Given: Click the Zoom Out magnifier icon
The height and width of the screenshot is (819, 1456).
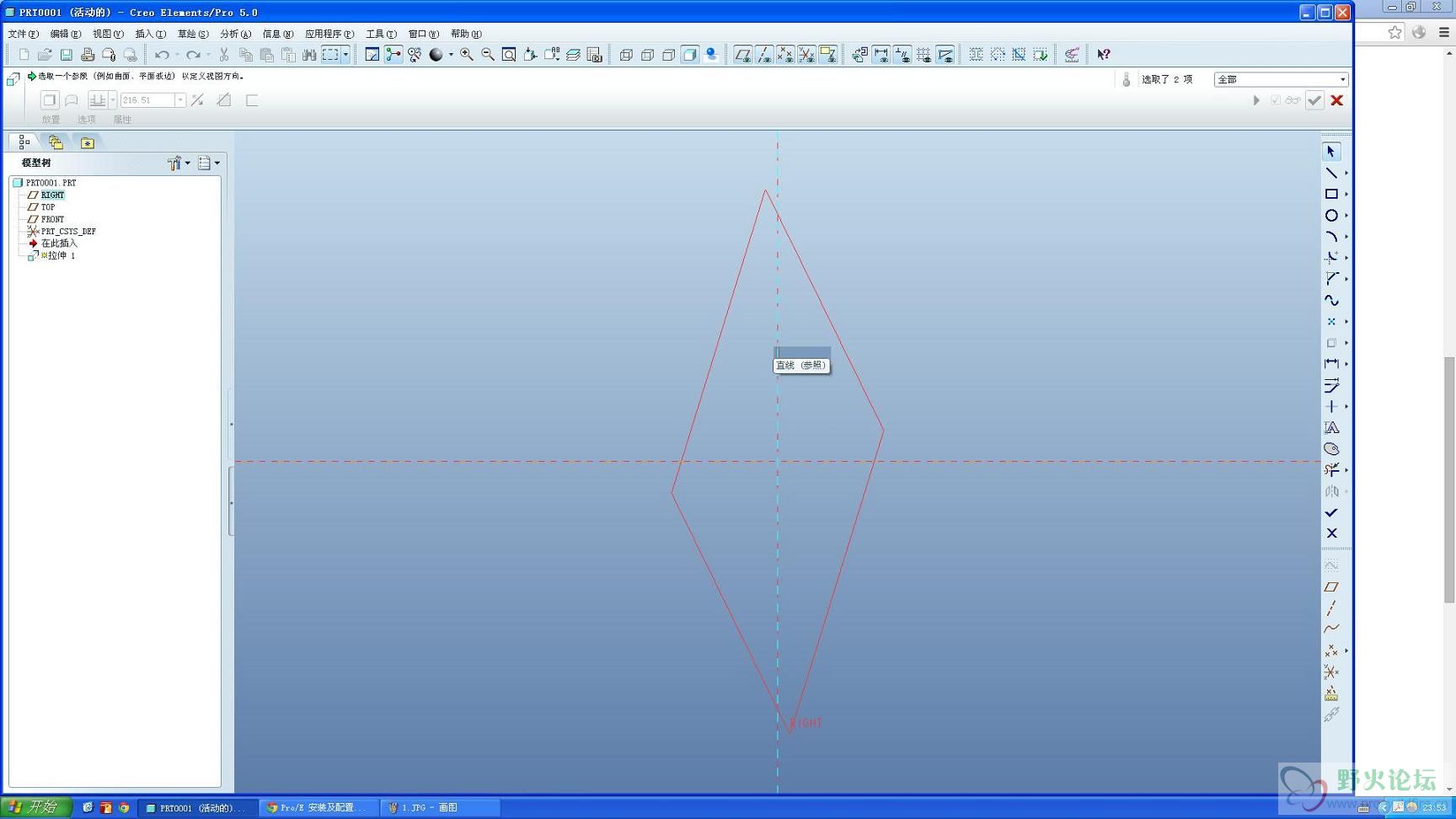Looking at the screenshot, I should [x=487, y=55].
